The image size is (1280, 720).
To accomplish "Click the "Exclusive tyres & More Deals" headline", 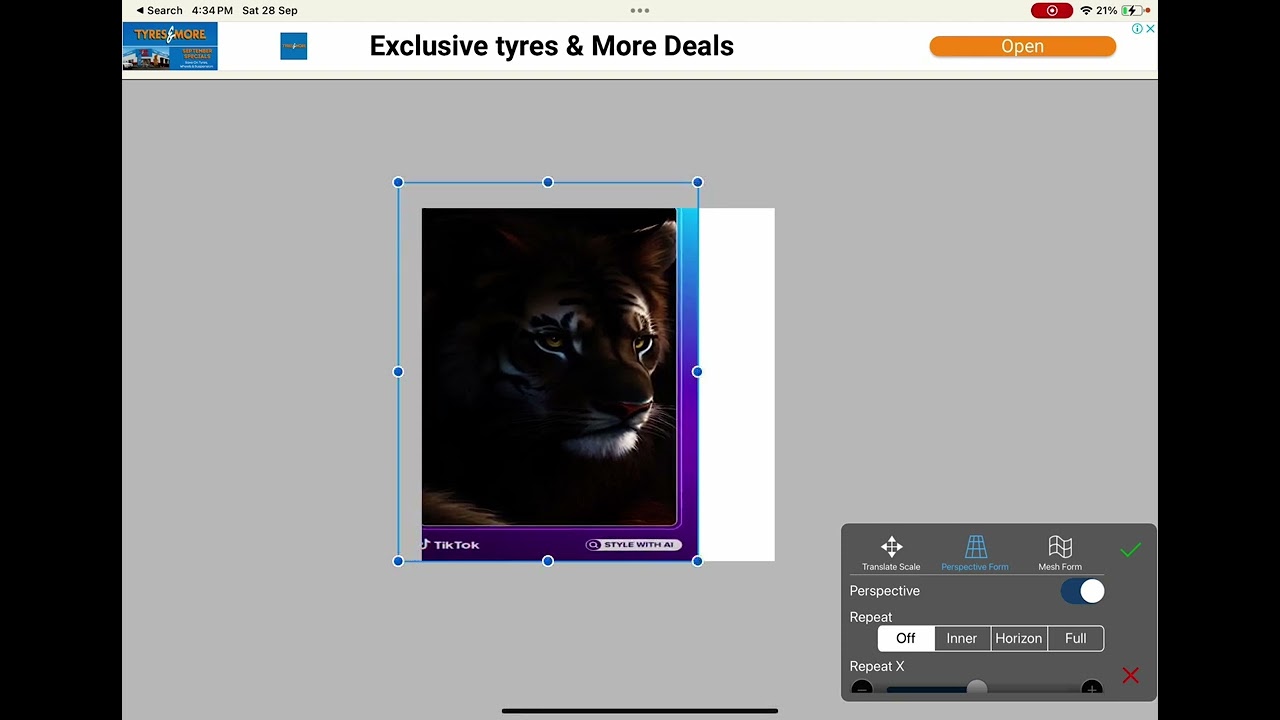I will coord(552,46).
